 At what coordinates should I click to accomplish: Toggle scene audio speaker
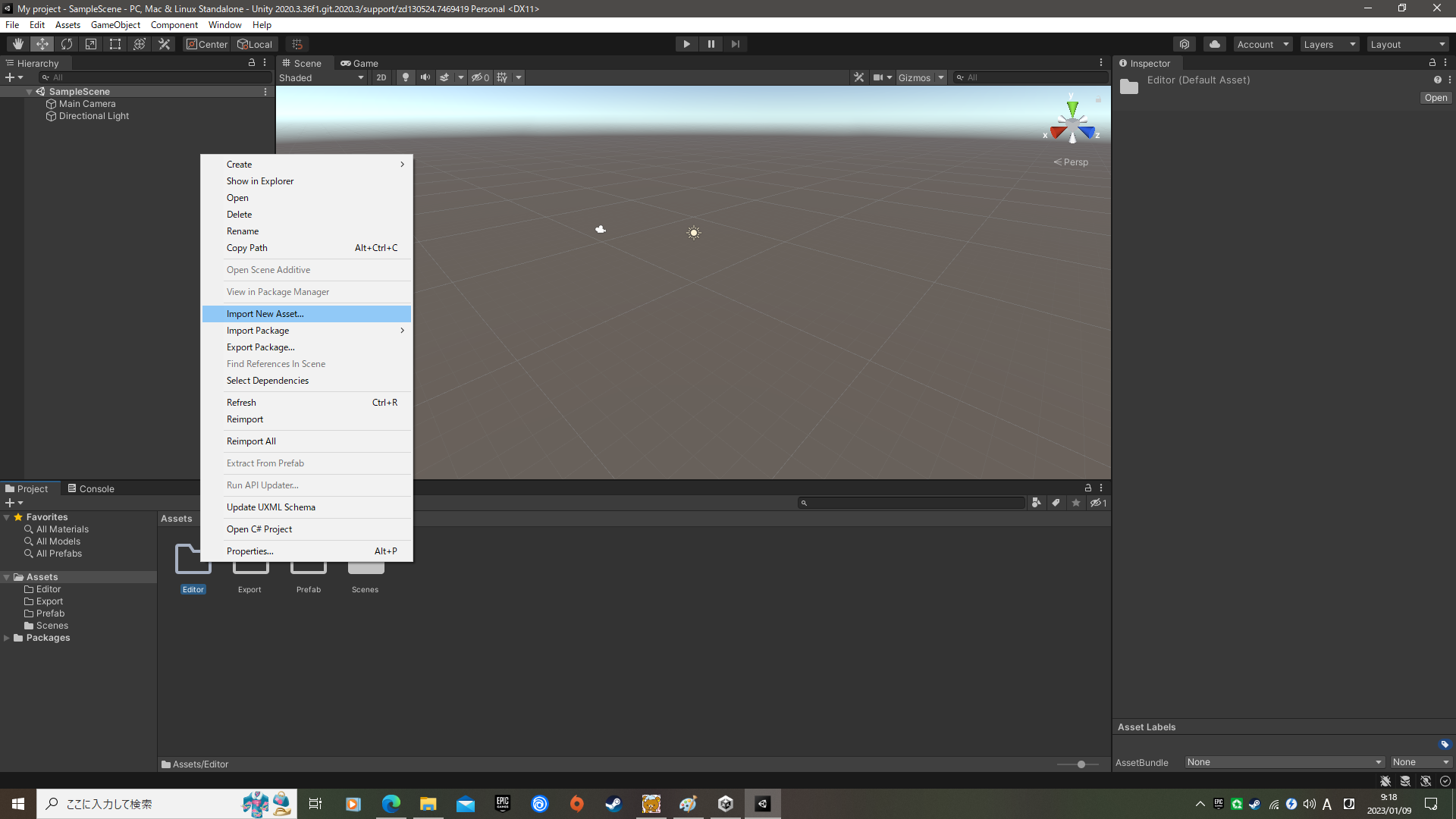[425, 77]
